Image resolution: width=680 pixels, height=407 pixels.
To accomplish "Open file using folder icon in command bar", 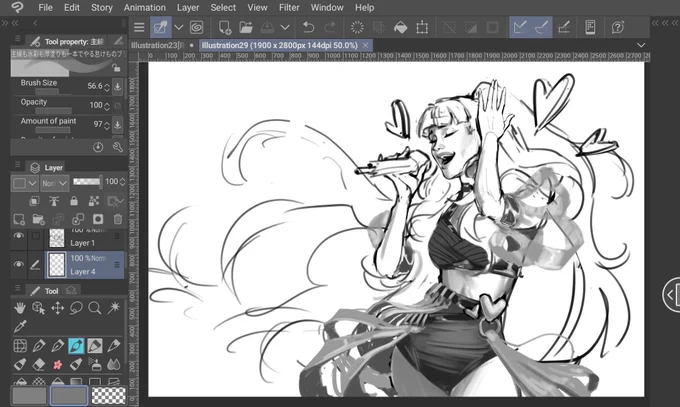I will tap(246, 27).
